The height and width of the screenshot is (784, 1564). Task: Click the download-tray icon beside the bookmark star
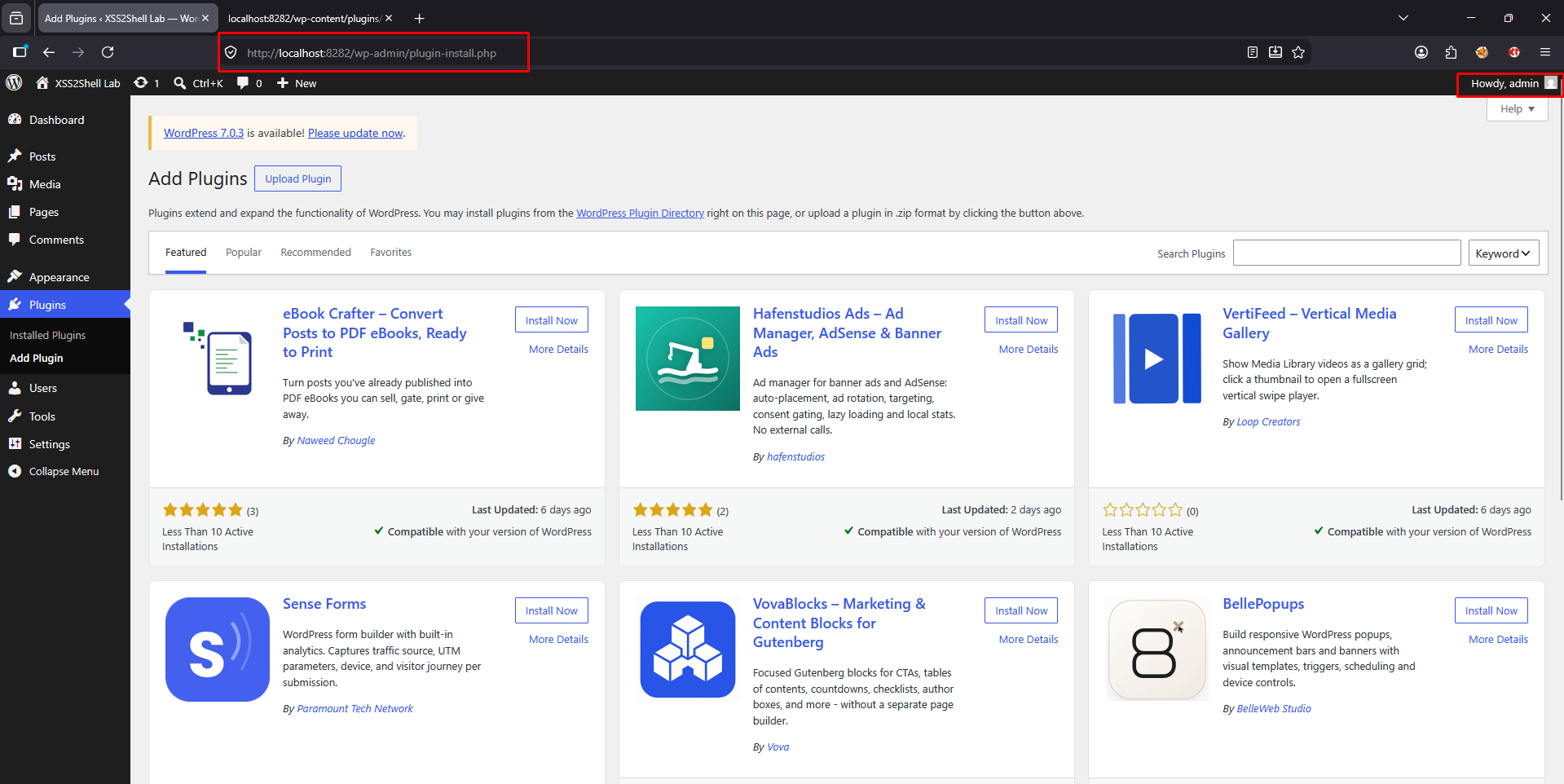(x=1275, y=52)
